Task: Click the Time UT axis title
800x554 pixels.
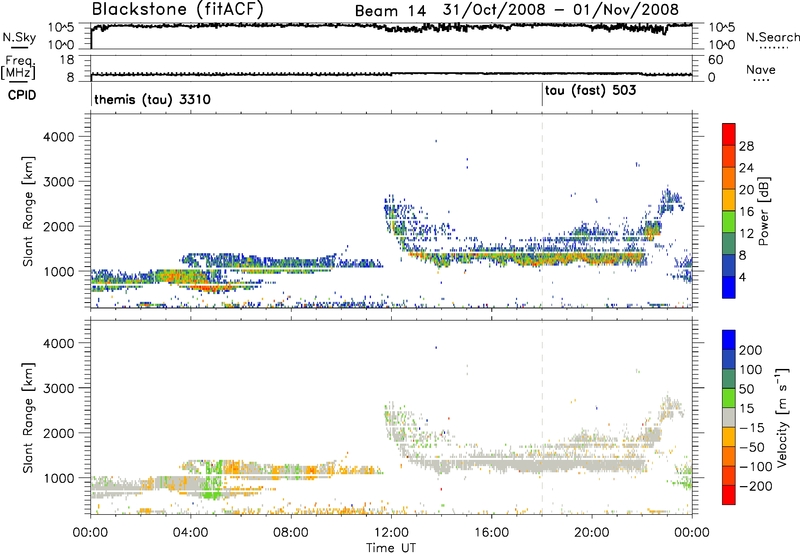Action: [x=391, y=548]
